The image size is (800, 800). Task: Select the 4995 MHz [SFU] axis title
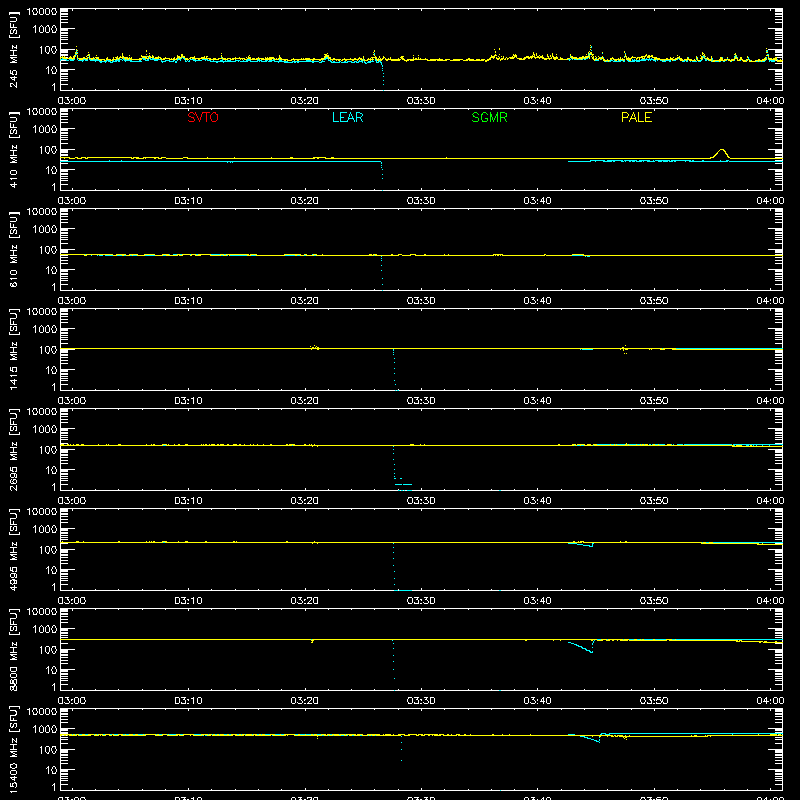tap(13, 549)
